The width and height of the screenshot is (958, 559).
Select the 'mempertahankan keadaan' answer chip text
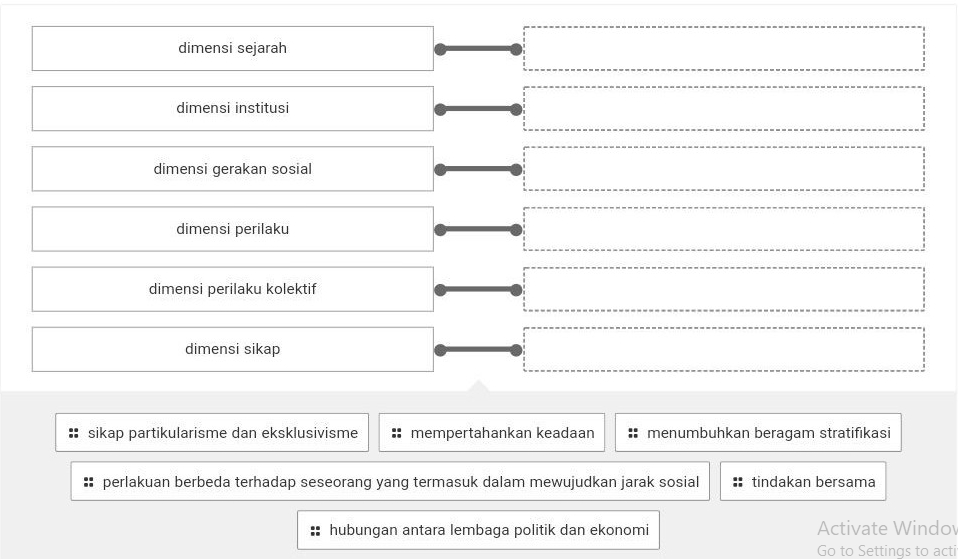[x=502, y=433]
